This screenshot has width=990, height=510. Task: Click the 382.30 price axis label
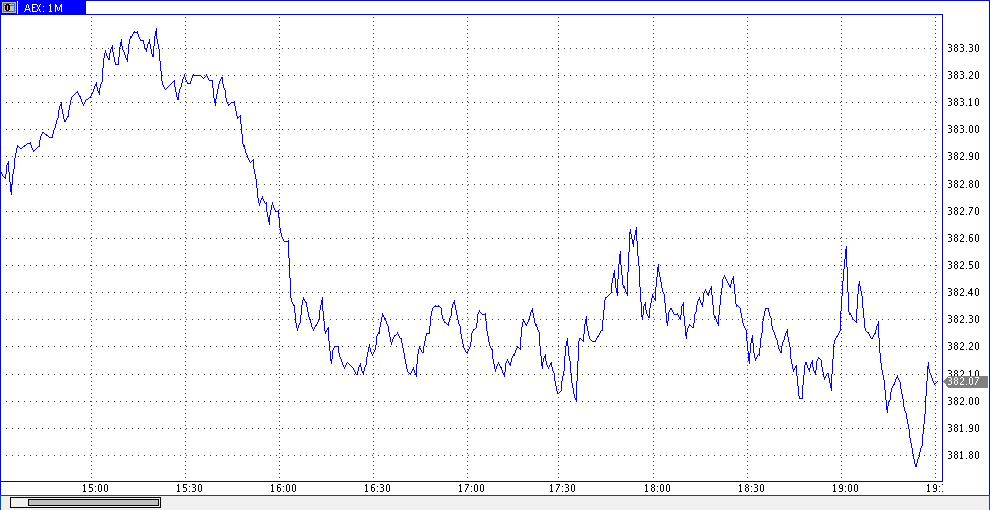click(963, 319)
